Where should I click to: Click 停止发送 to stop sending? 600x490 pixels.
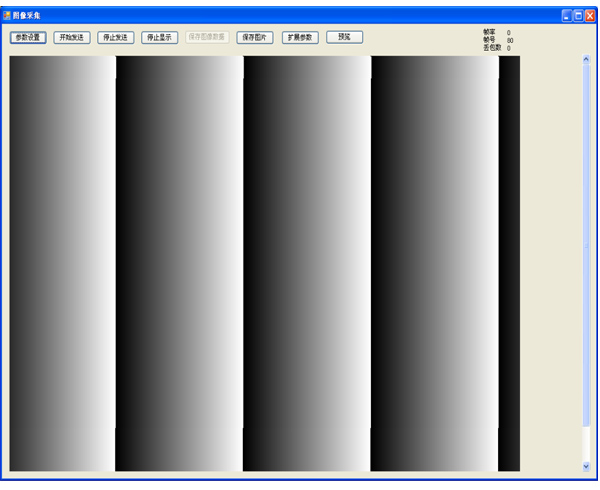tap(115, 37)
